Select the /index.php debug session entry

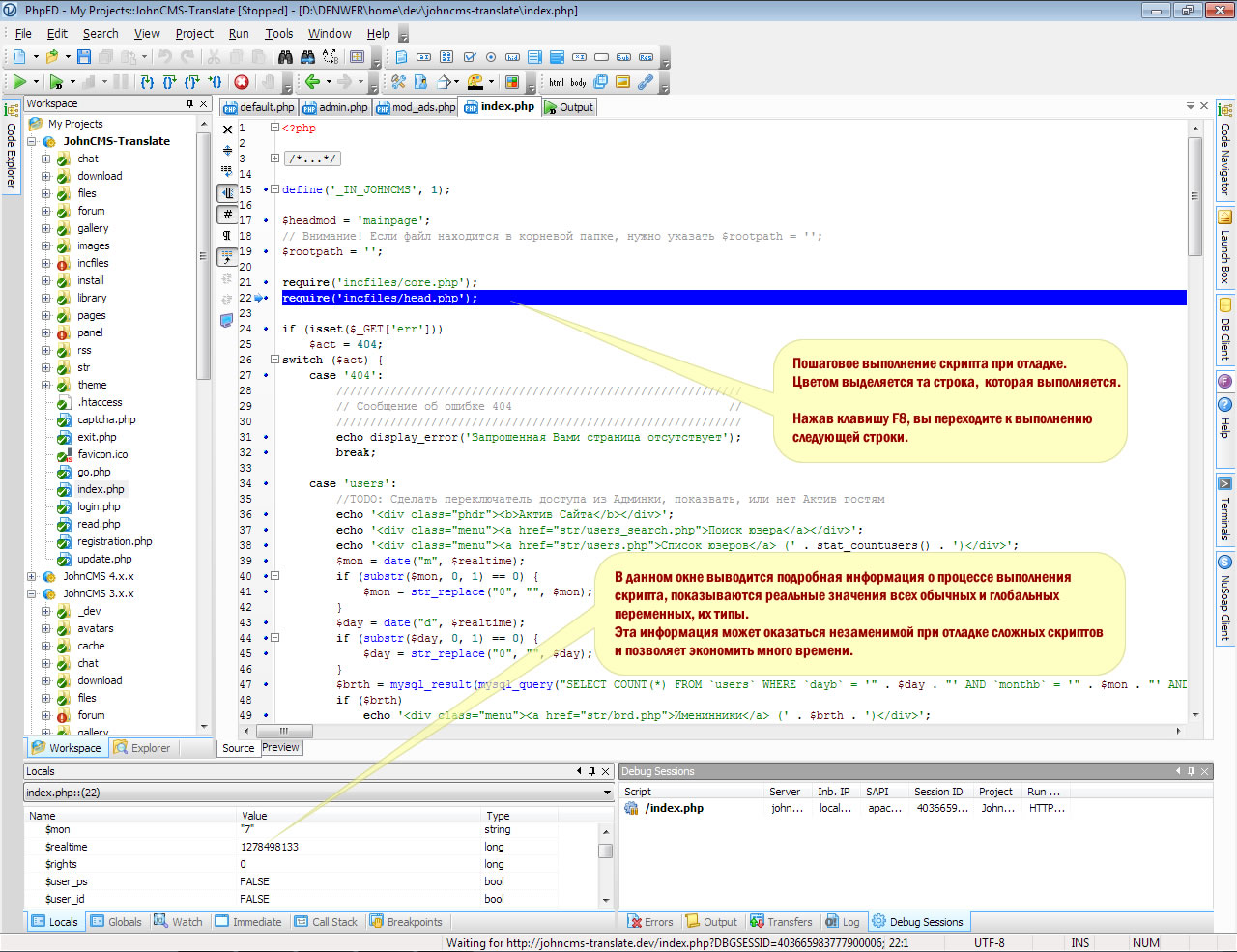[x=674, y=808]
